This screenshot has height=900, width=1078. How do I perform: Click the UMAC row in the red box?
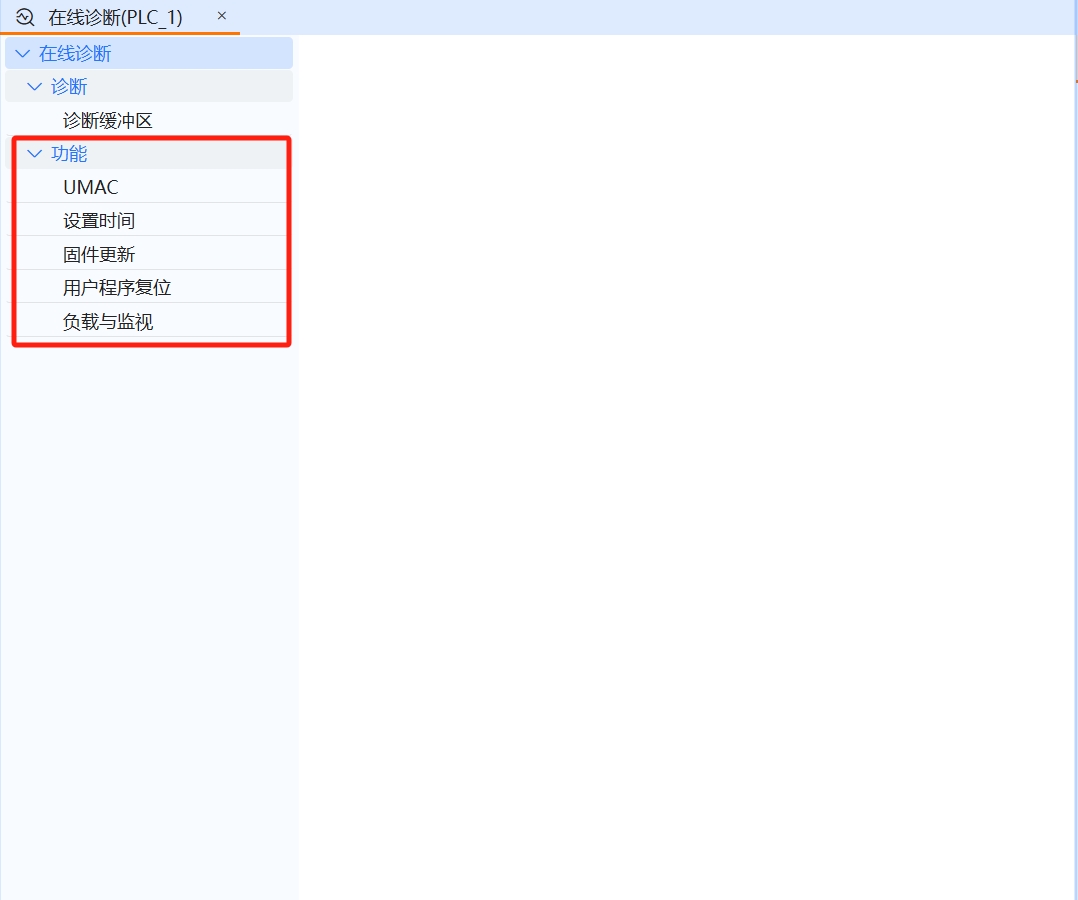tap(90, 186)
